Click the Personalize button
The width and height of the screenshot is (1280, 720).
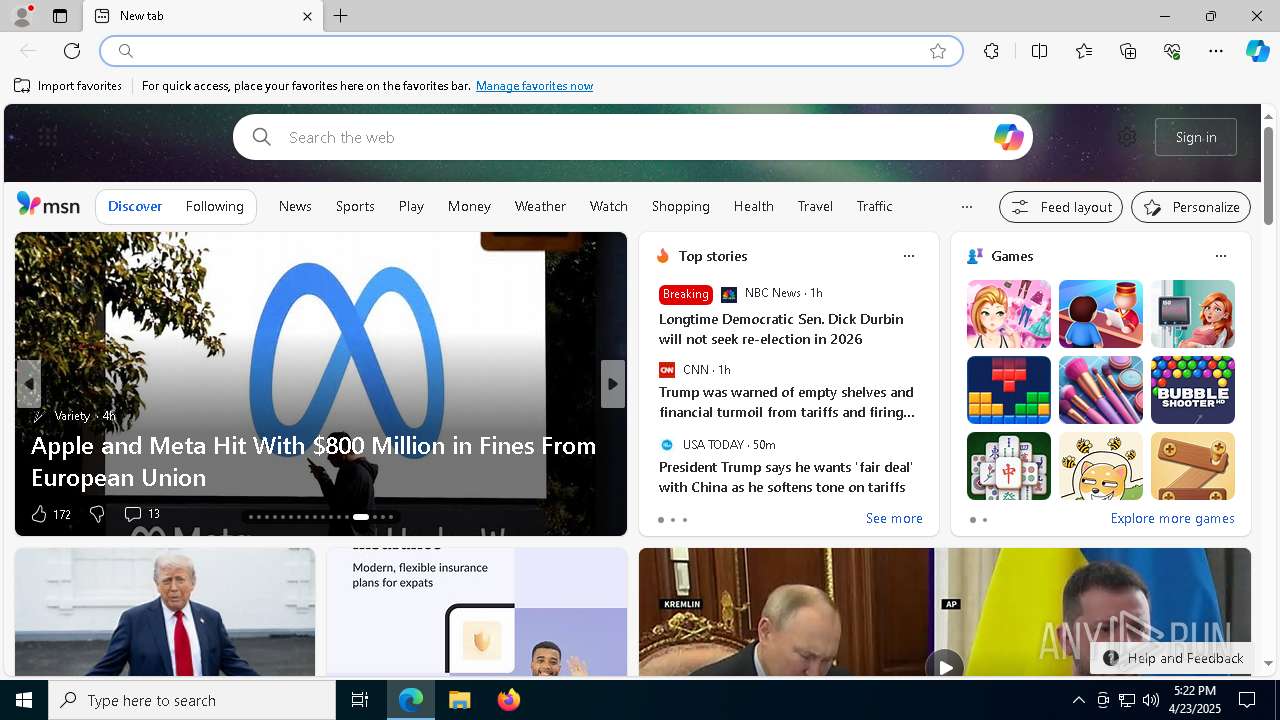[1191, 207]
